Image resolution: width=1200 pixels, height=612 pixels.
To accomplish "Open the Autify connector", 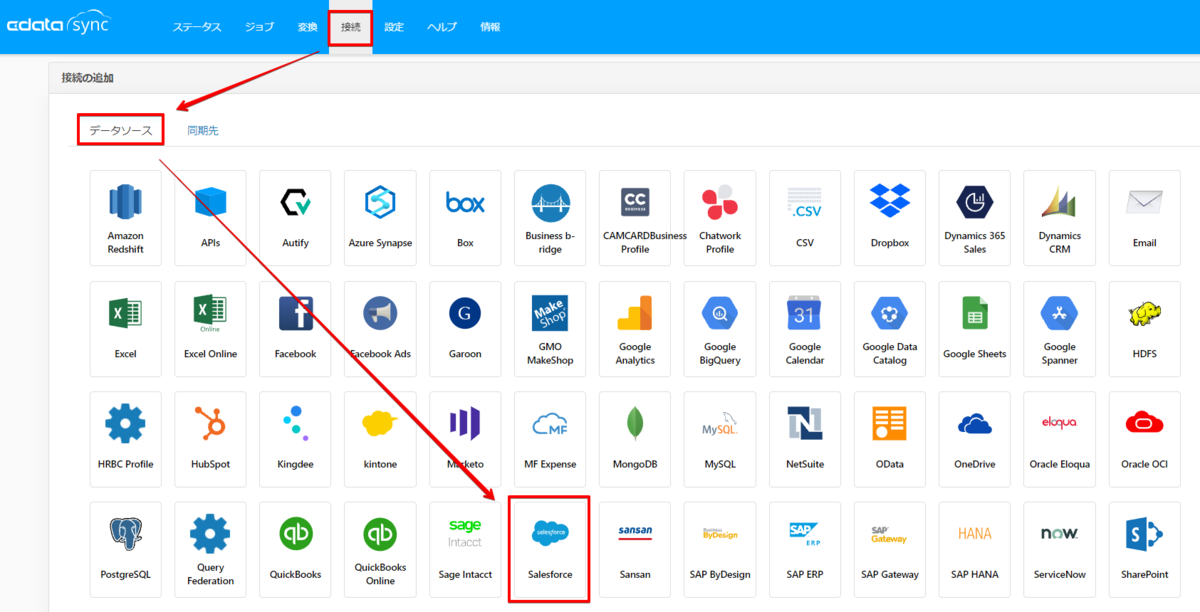I will [x=296, y=218].
